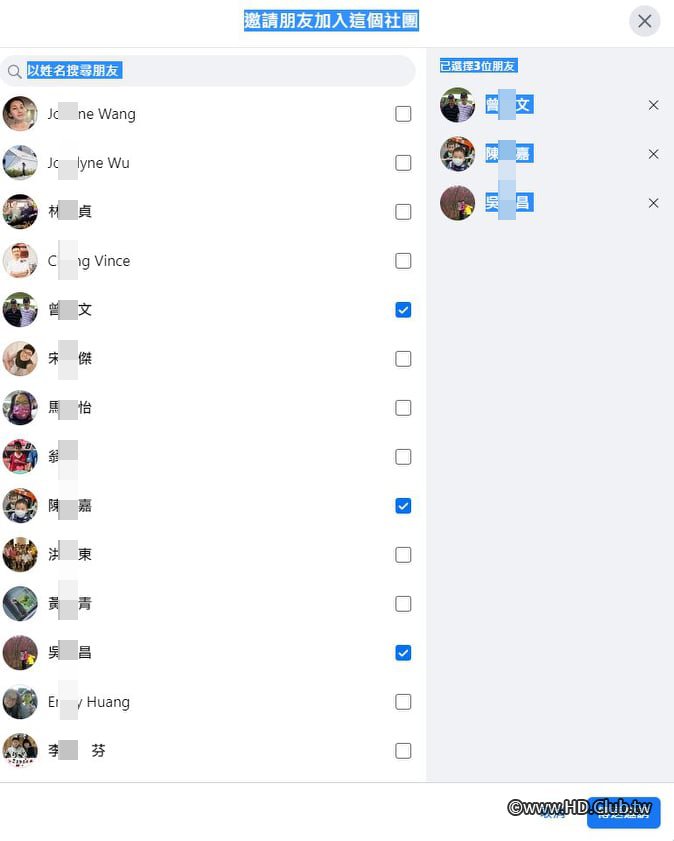
Task: Open profile photo of the Wang friend
Action: point(20,114)
